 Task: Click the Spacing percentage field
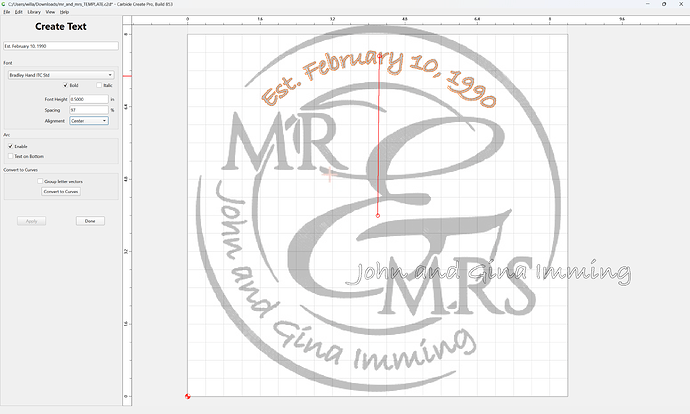click(x=89, y=110)
